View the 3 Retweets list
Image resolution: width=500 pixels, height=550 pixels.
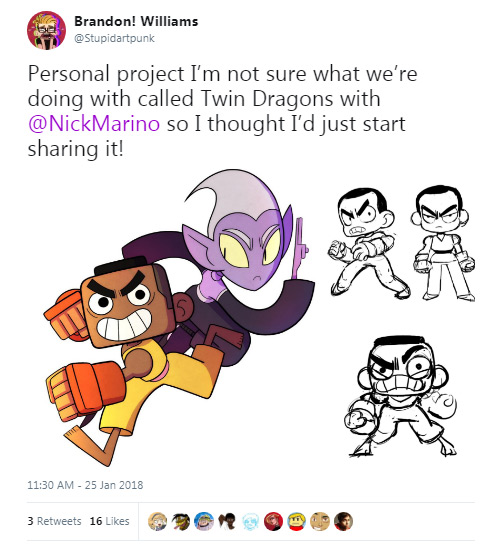coord(54,521)
